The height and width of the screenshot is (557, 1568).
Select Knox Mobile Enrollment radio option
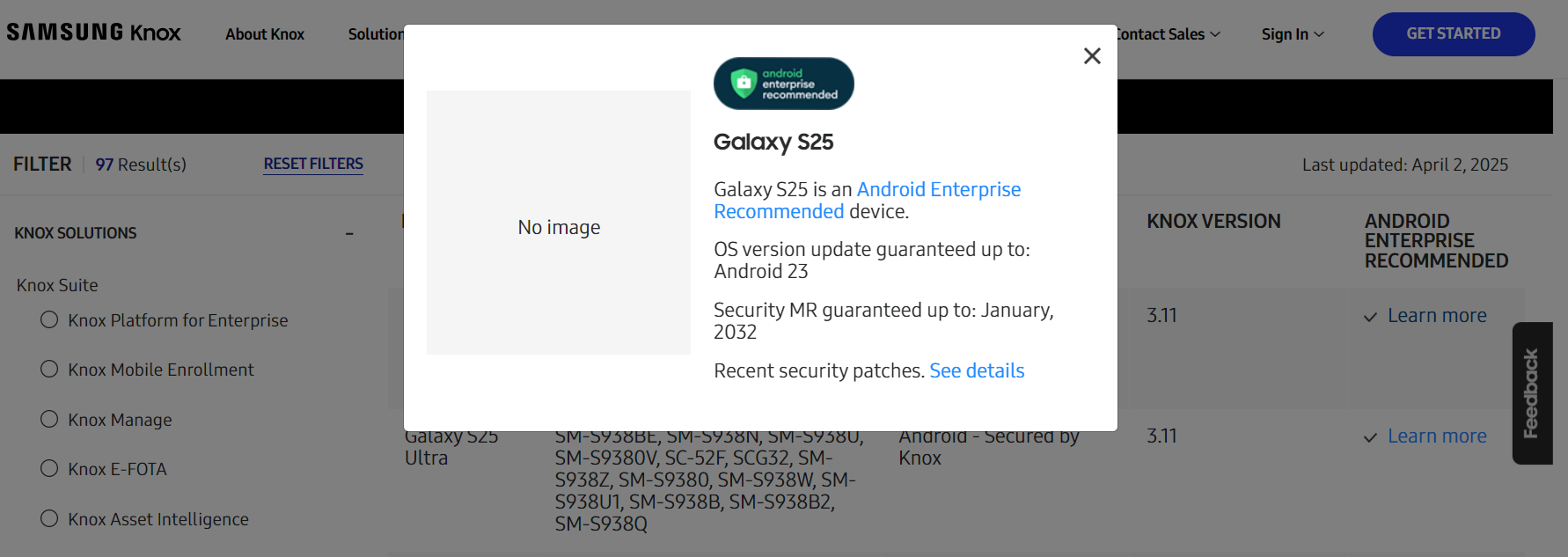49,369
